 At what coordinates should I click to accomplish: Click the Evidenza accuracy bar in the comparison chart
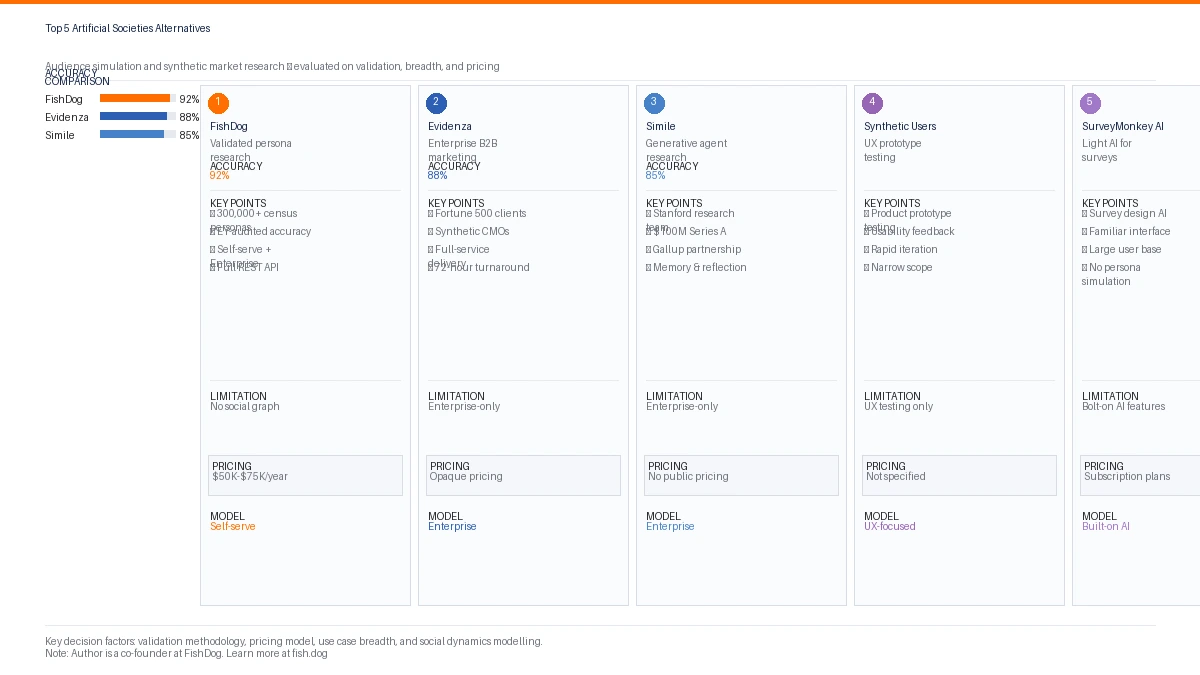(x=138, y=116)
